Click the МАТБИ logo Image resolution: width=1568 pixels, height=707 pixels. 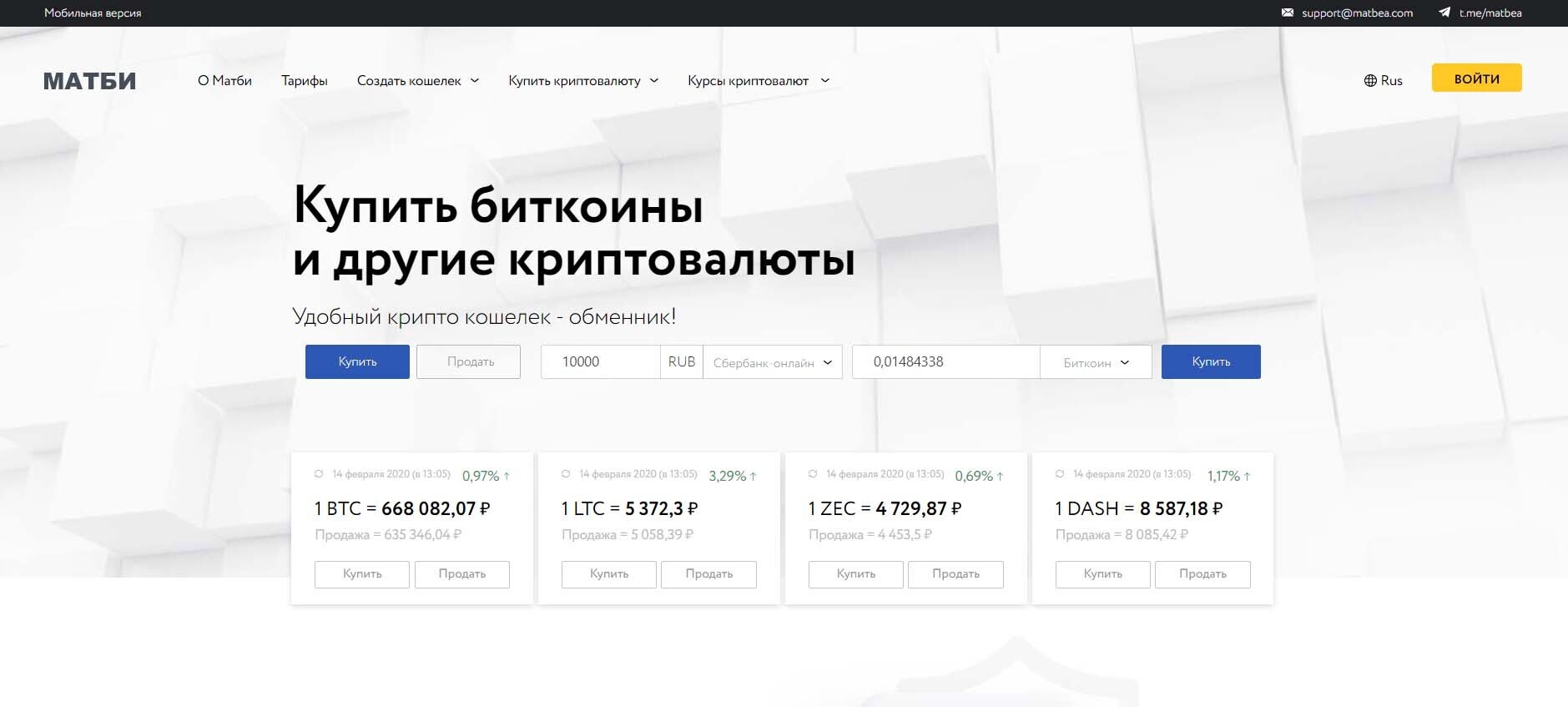tap(90, 81)
